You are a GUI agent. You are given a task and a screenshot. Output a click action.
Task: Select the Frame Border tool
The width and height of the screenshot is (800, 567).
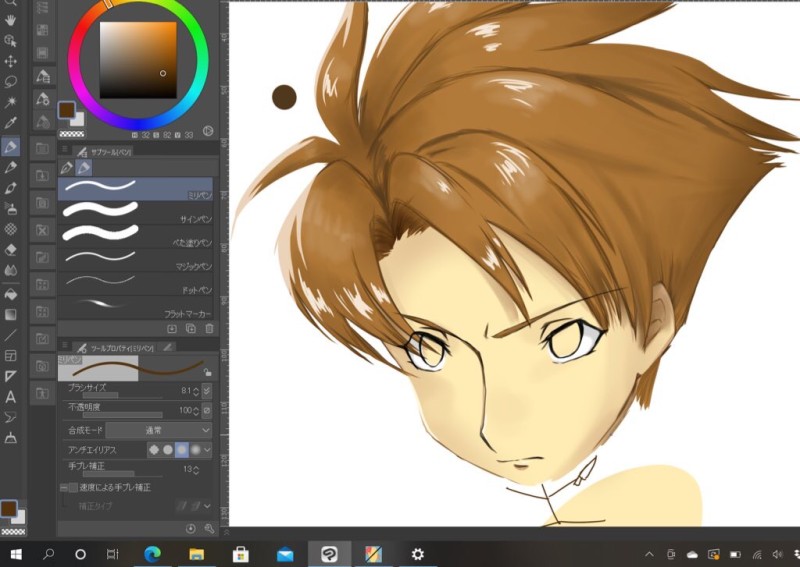pyautogui.click(x=10, y=356)
